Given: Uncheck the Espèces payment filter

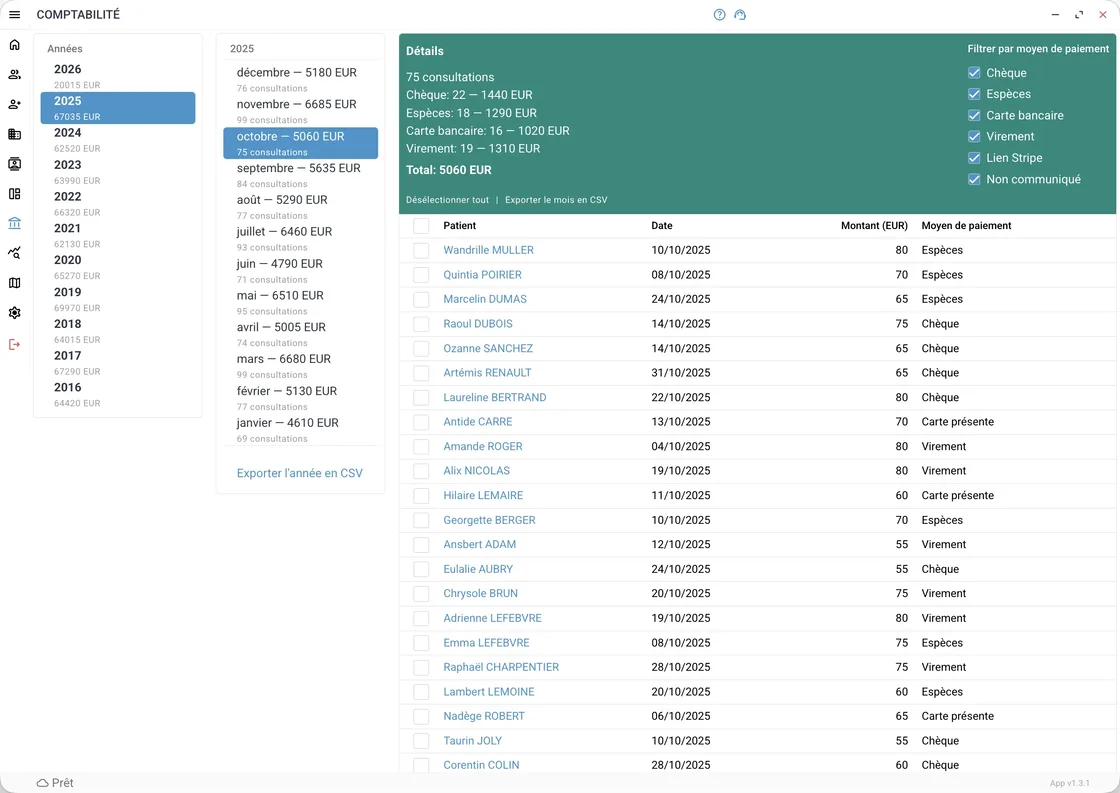Looking at the screenshot, I should point(974,94).
